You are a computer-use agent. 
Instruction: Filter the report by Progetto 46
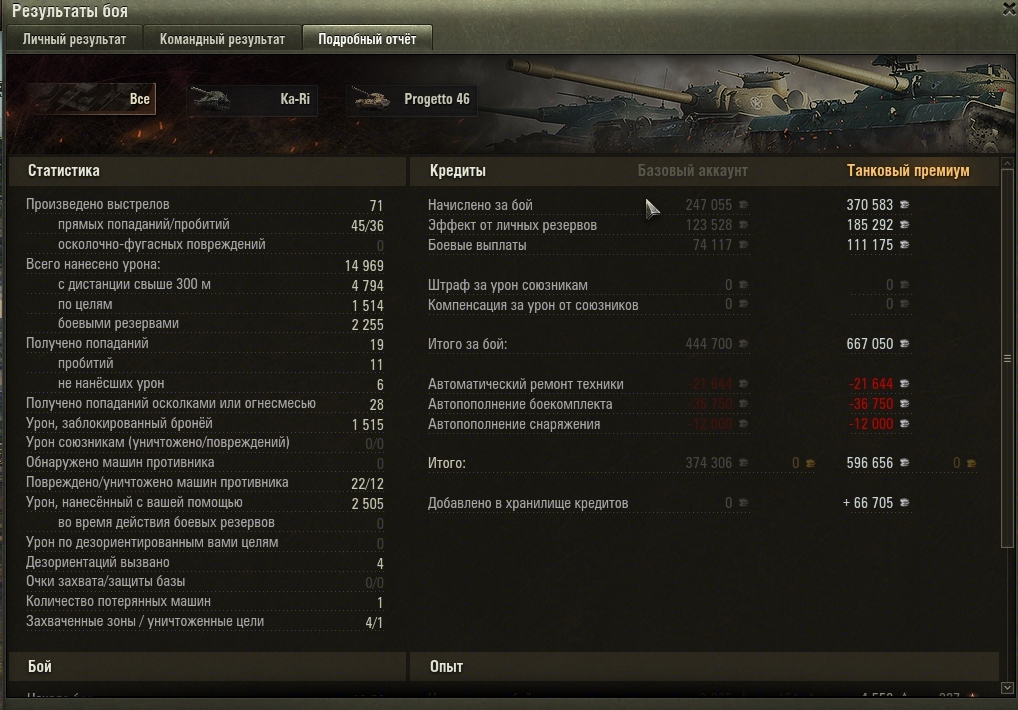coord(412,99)
